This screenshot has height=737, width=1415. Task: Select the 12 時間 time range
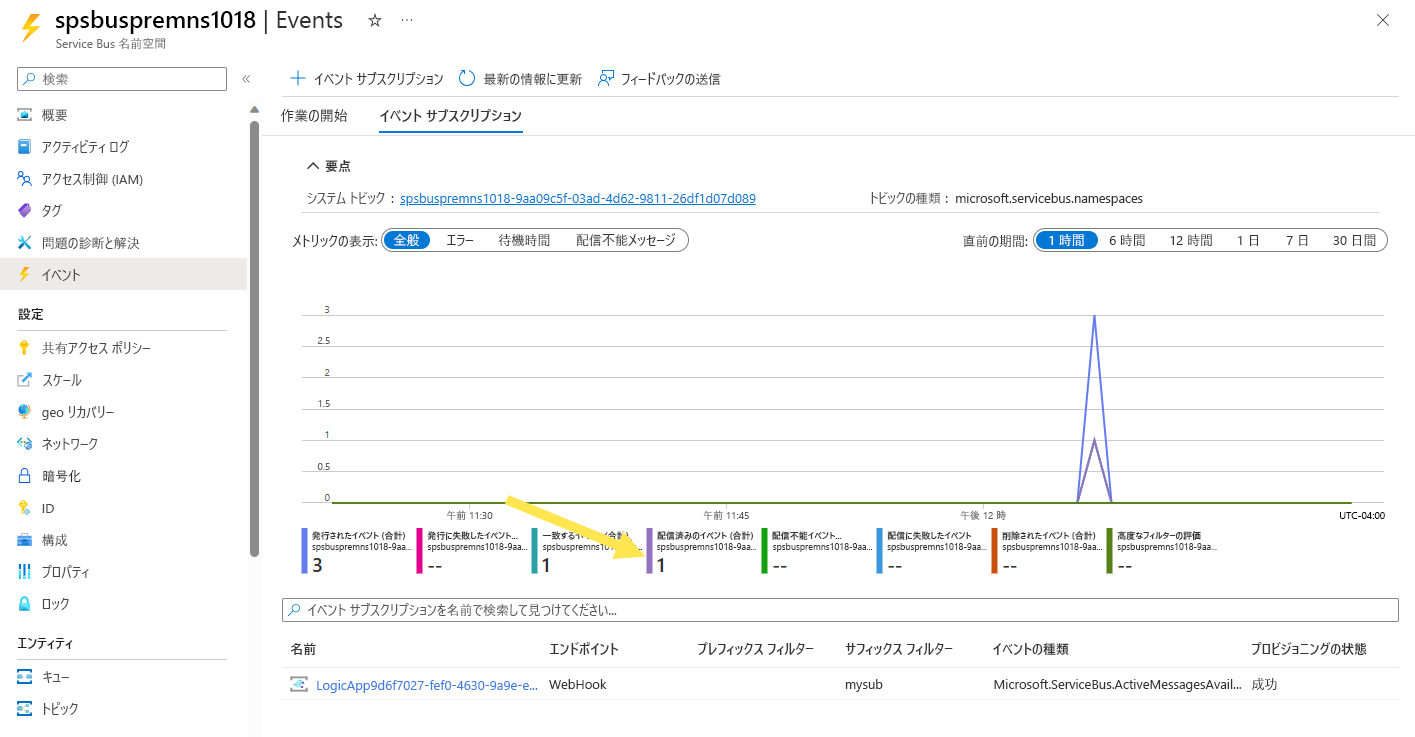point(1190,240)
